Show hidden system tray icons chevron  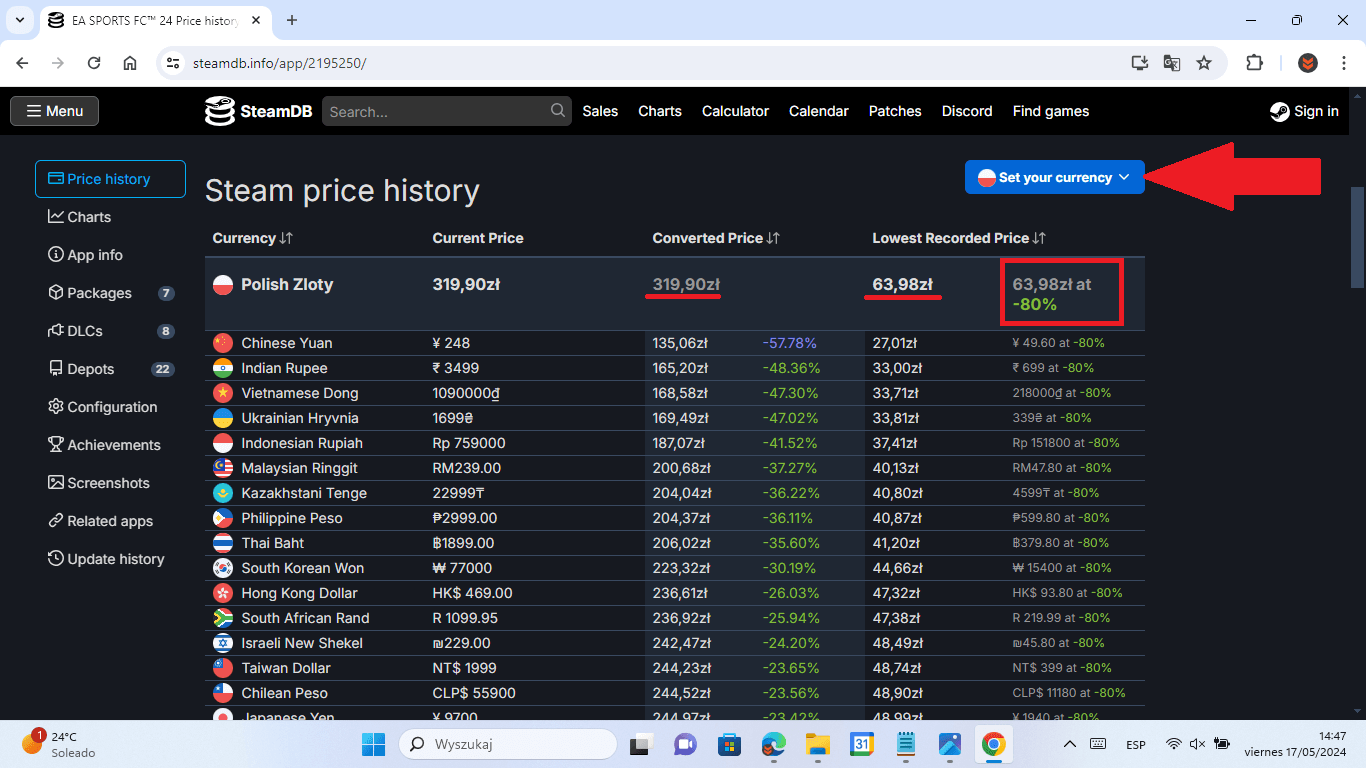point(1069,744)
